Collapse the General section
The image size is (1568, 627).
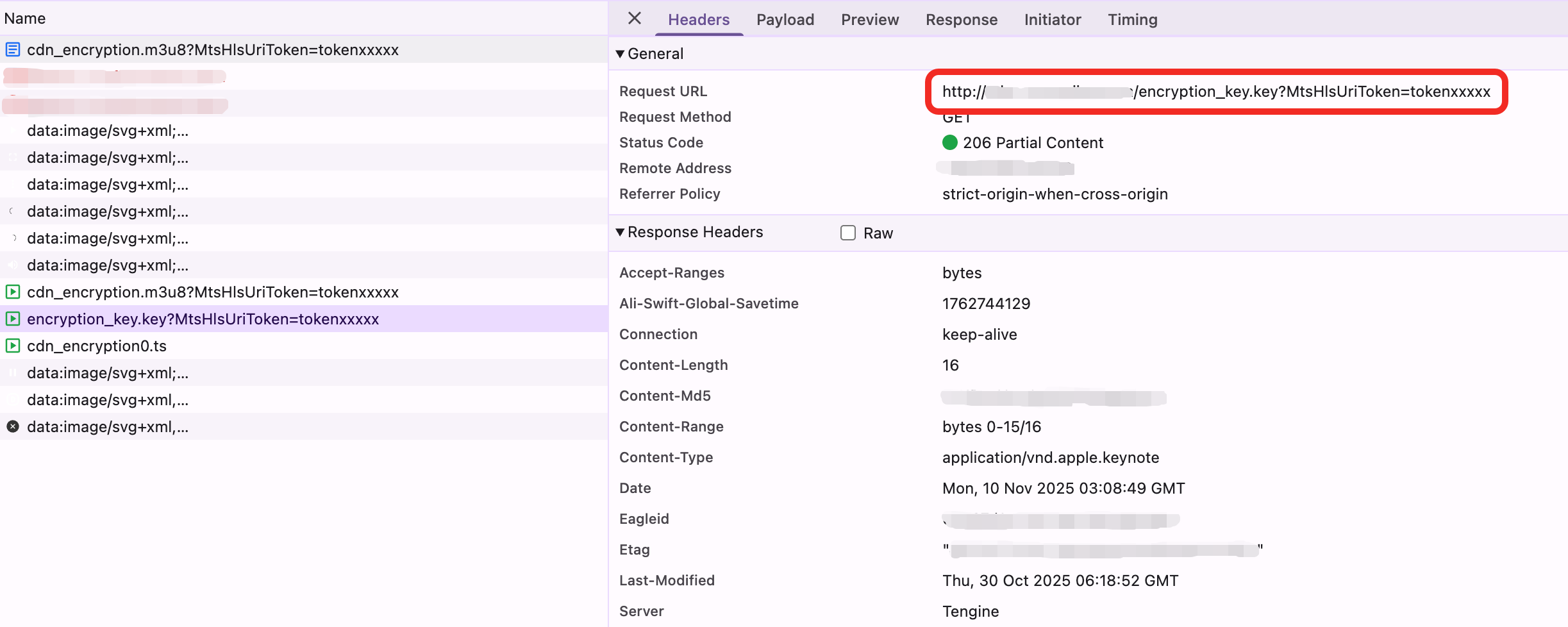[x=620, y=54]
